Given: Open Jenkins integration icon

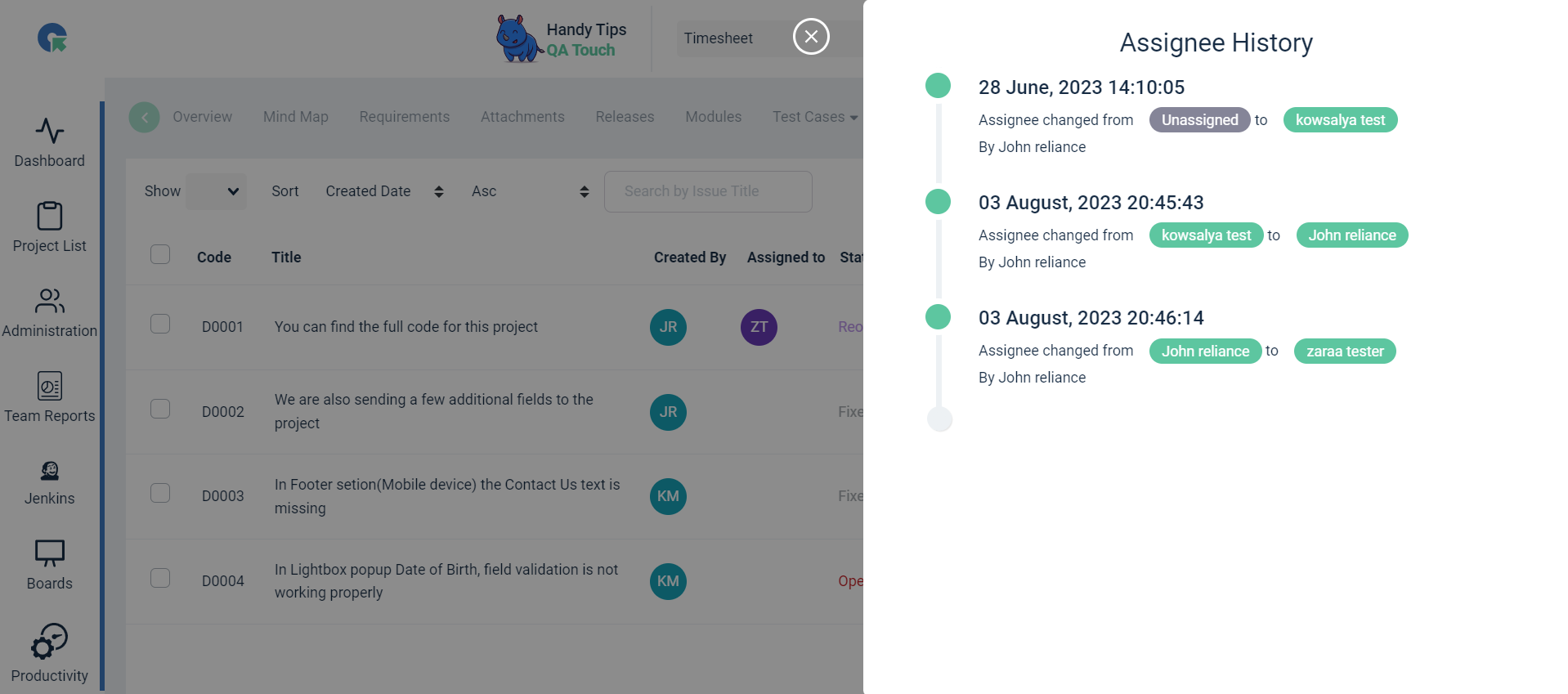Looking at the screenshot, I should tap(49, 471).
